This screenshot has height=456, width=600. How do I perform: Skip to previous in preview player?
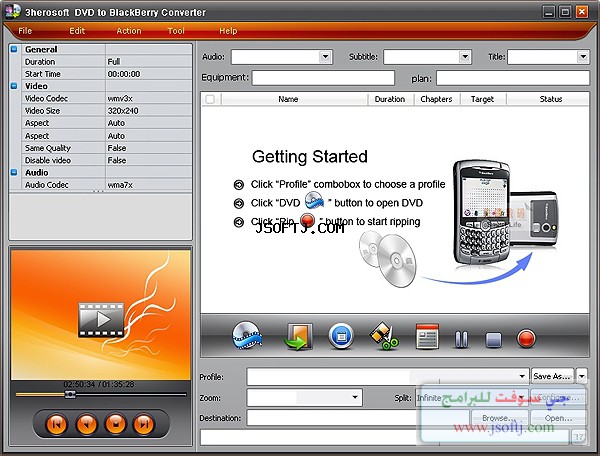click(56, 424)
